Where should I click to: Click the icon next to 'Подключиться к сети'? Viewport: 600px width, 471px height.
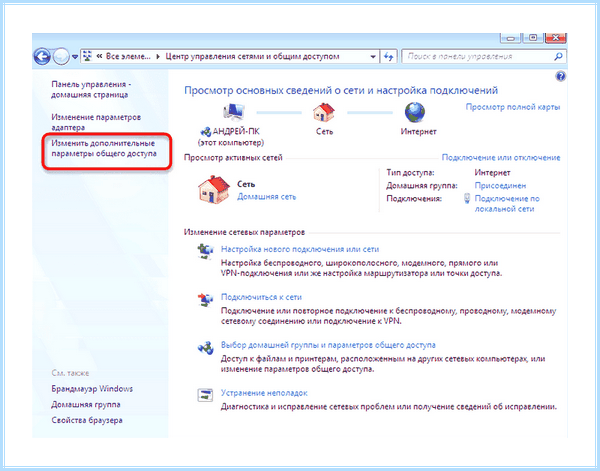pos(205,299)
